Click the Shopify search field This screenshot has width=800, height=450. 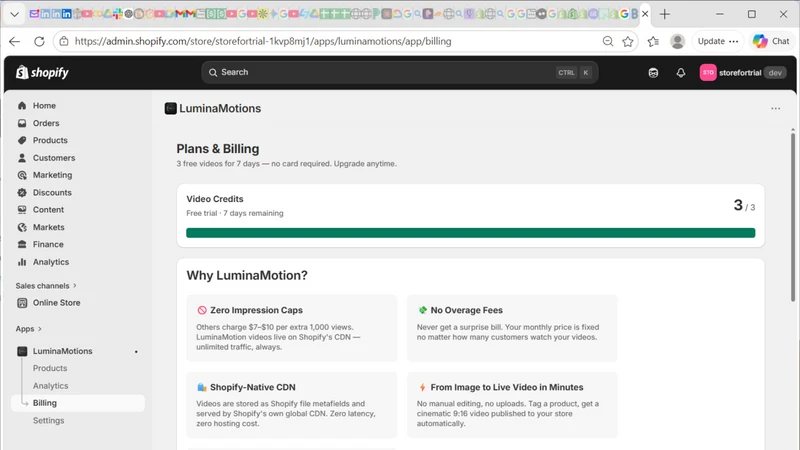(399, 72)
